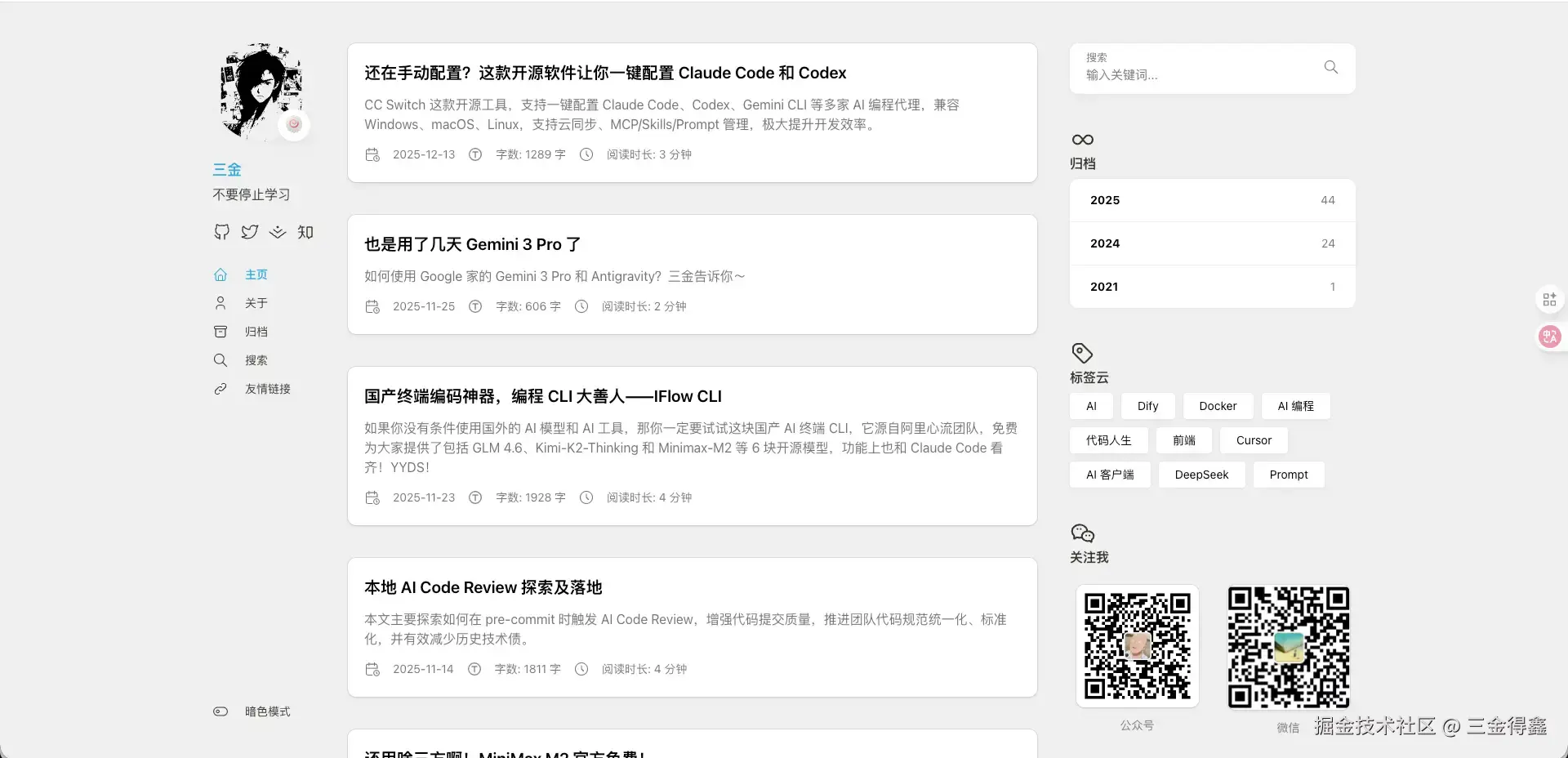Click the profile avatar image
1568x758 pixels.
[261, 91]
